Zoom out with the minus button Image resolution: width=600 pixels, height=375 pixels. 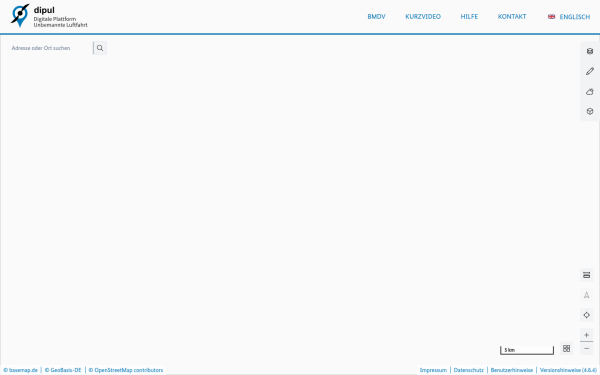pyautogui.click(x=586, y=348)
